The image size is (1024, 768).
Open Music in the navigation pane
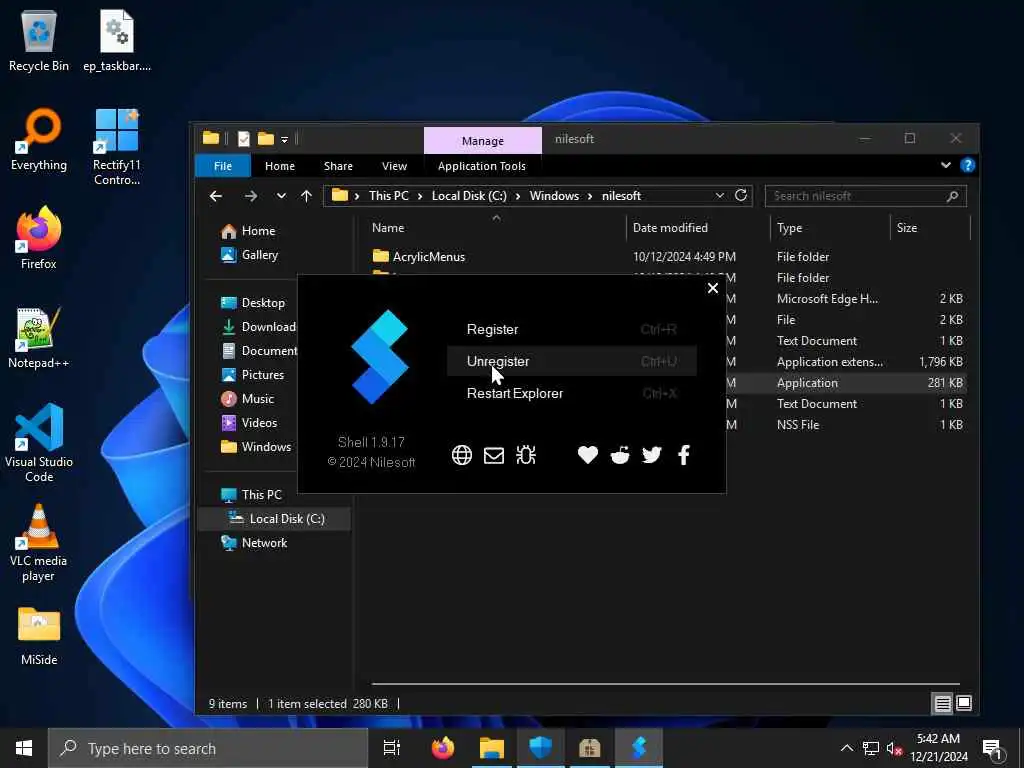tap(257, 398)
